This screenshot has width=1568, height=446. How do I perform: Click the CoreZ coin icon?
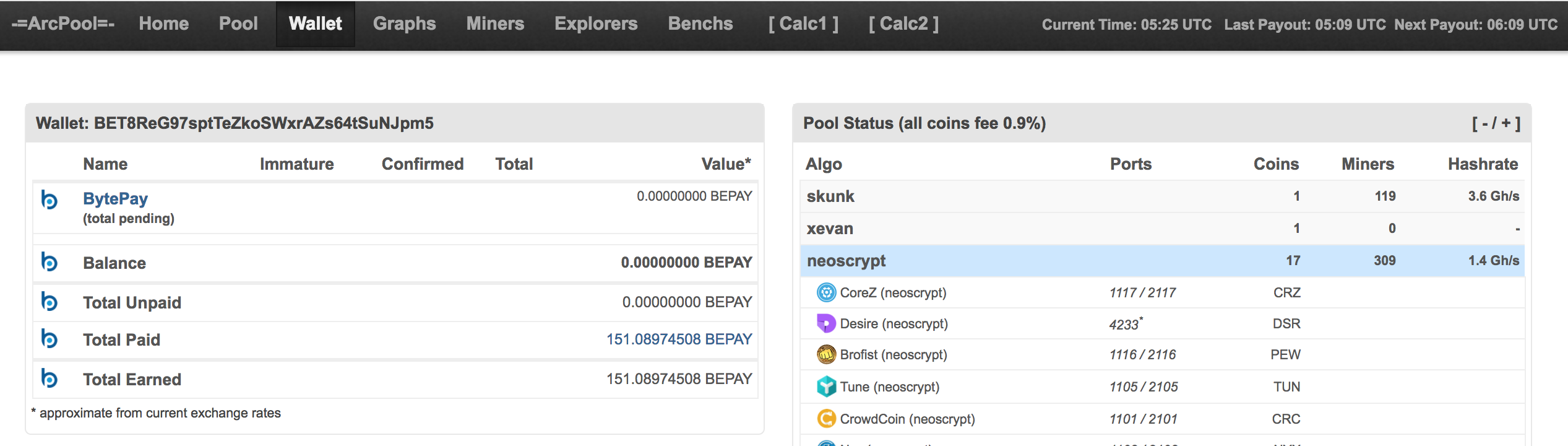pyautogui.click(x=826, y=292)
